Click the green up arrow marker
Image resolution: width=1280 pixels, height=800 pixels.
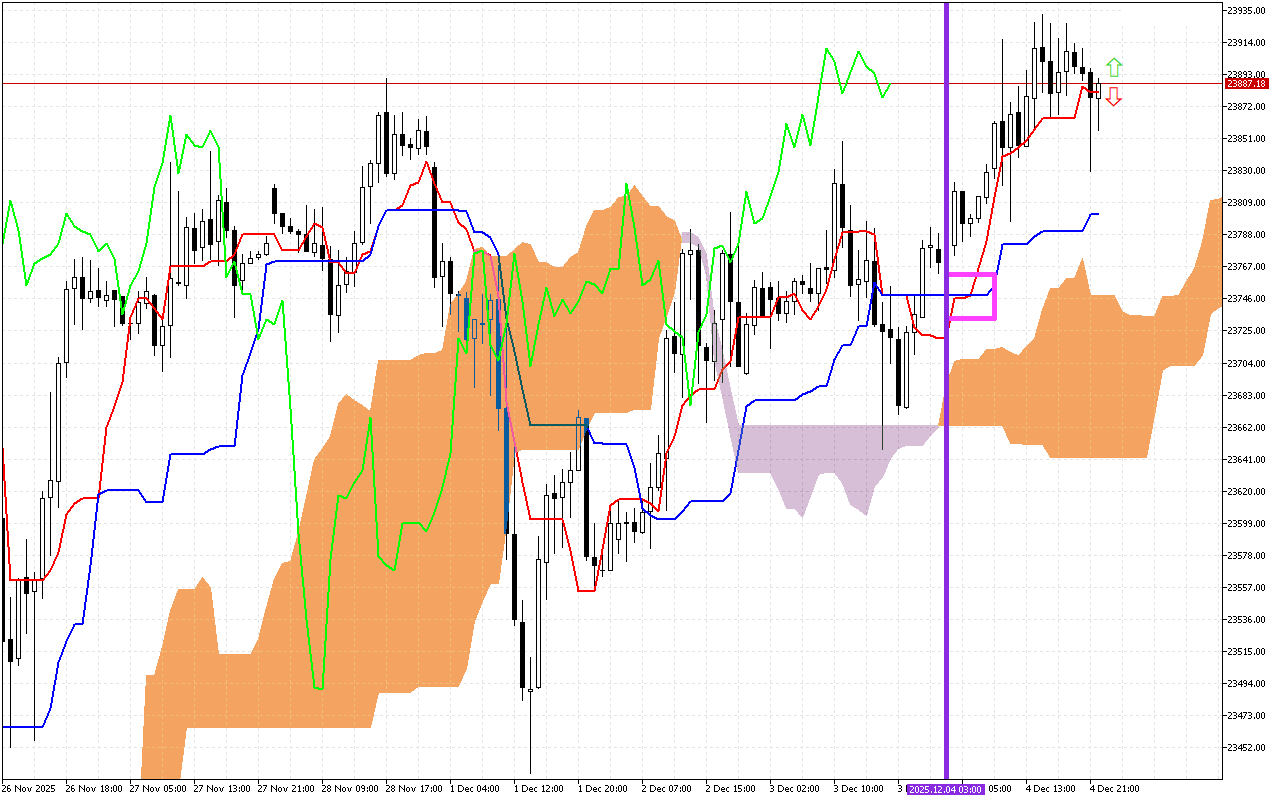click(1114, 68)
